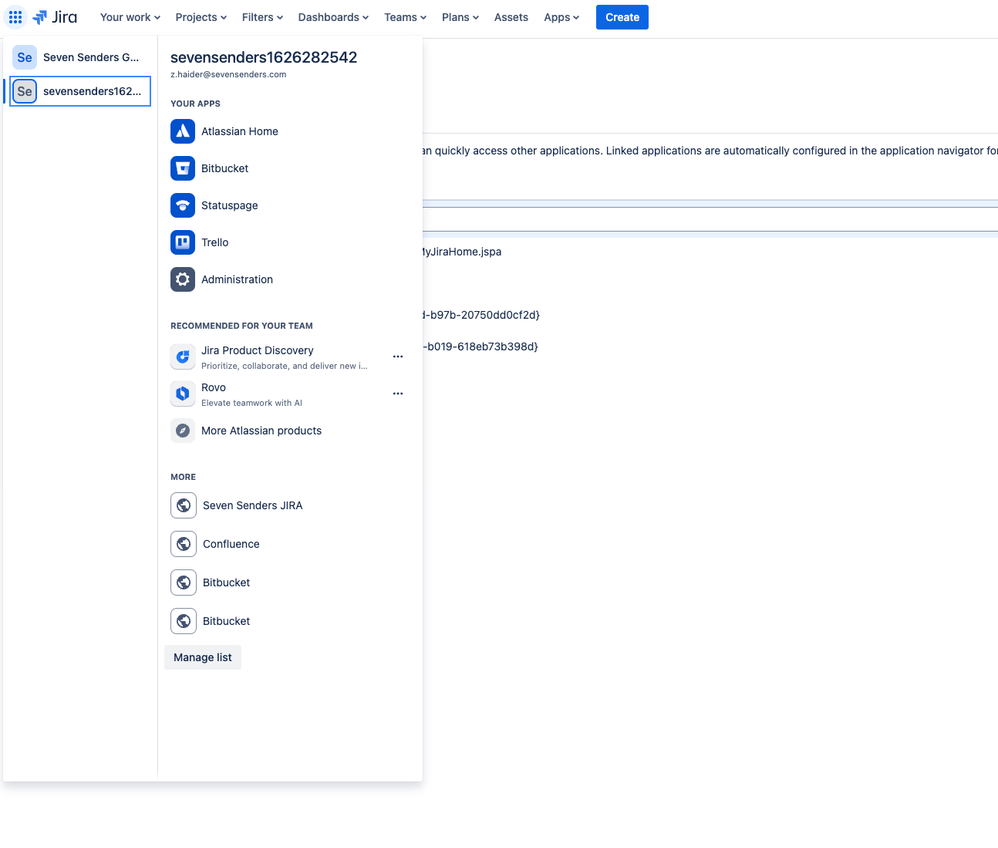The height and width of the screenshot is (848, 998).
Task: Click the Jira logo
Action: 55,17
